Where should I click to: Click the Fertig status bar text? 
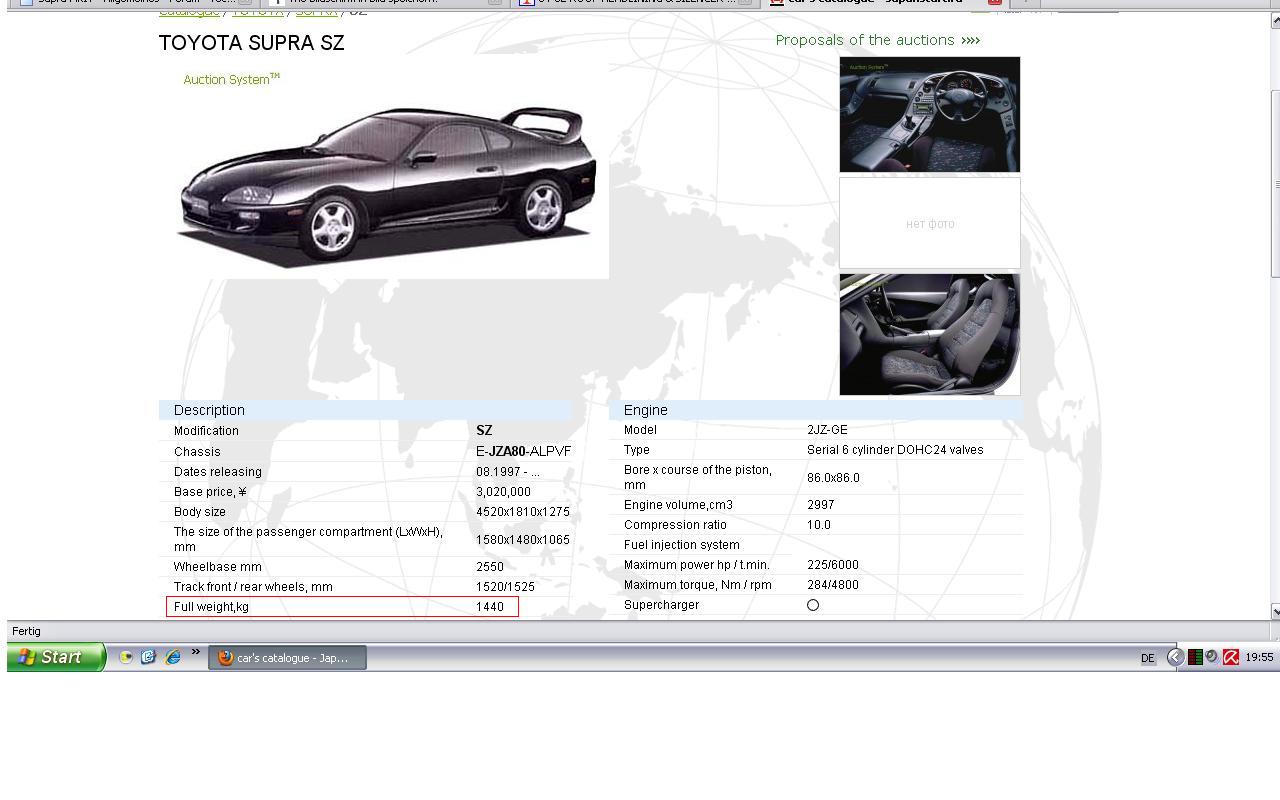tap(26, 631)
